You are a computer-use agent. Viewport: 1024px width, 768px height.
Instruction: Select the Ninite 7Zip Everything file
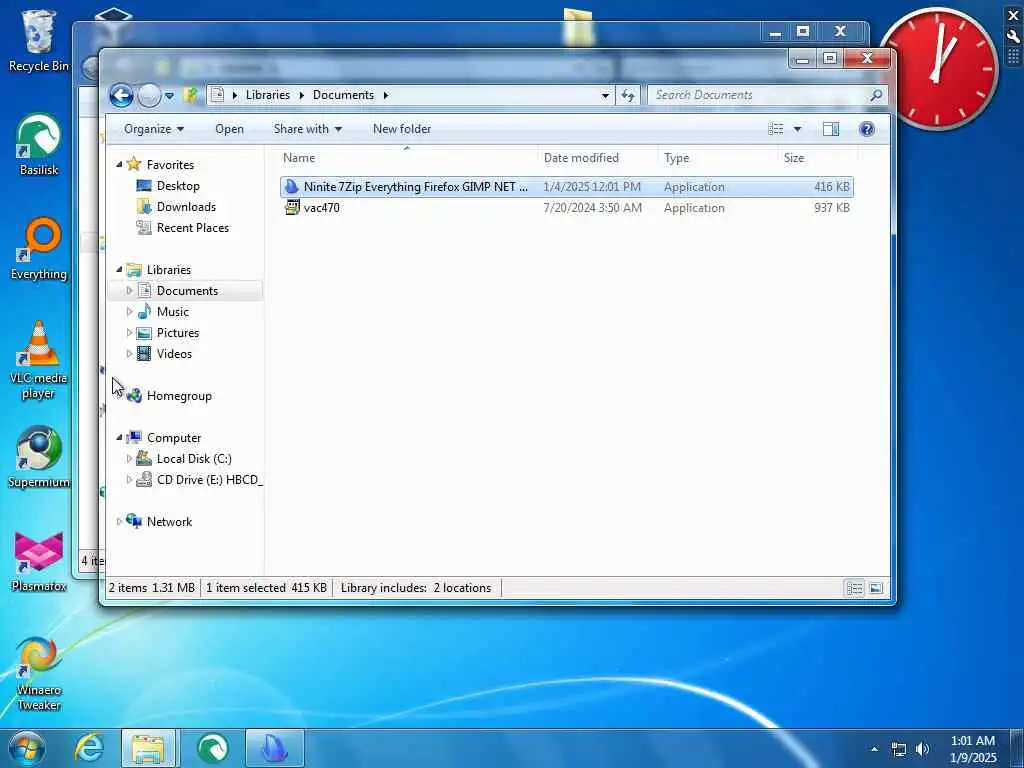[566, 187]
